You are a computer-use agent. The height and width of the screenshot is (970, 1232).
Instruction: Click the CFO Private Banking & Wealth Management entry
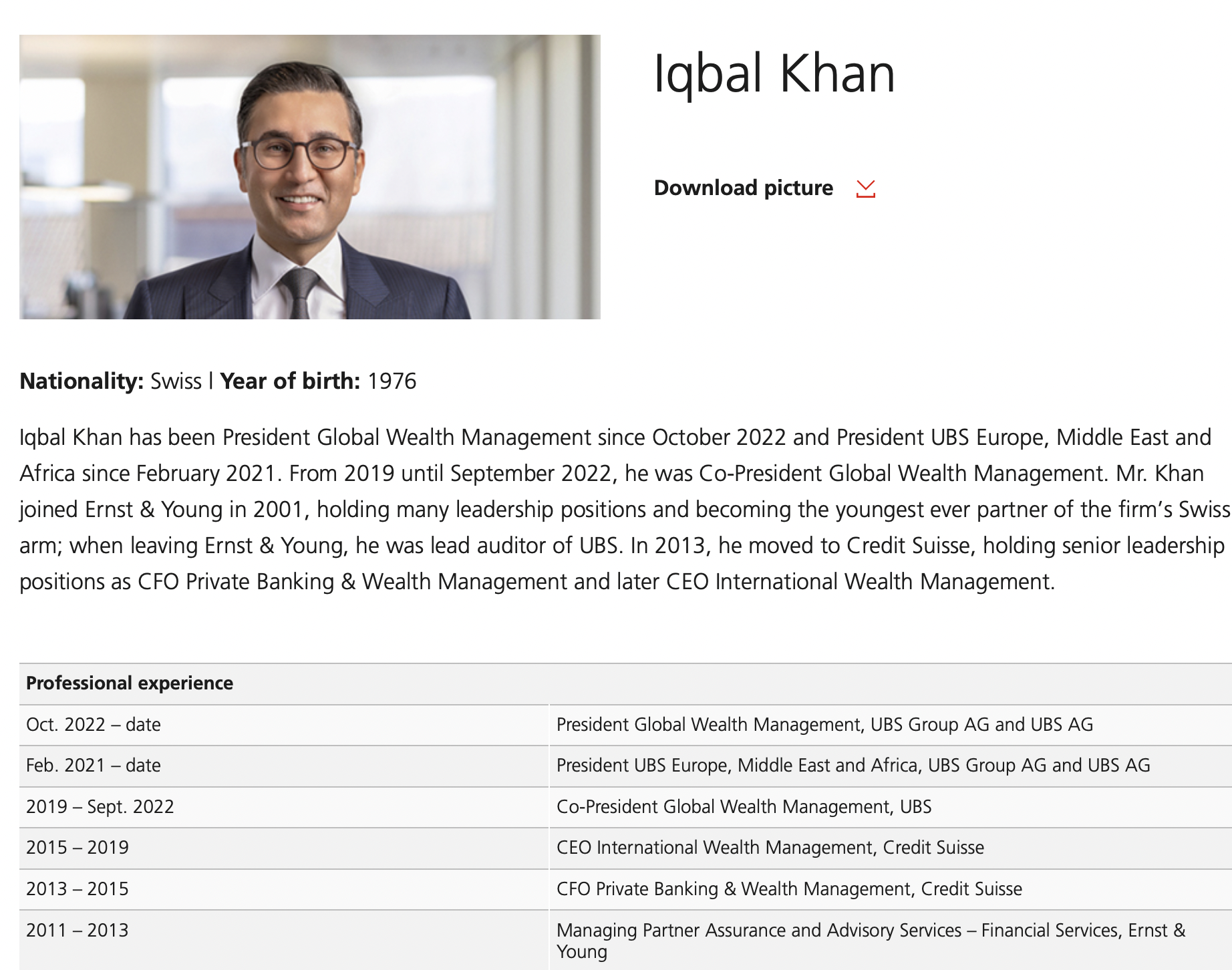click(789, 889)
